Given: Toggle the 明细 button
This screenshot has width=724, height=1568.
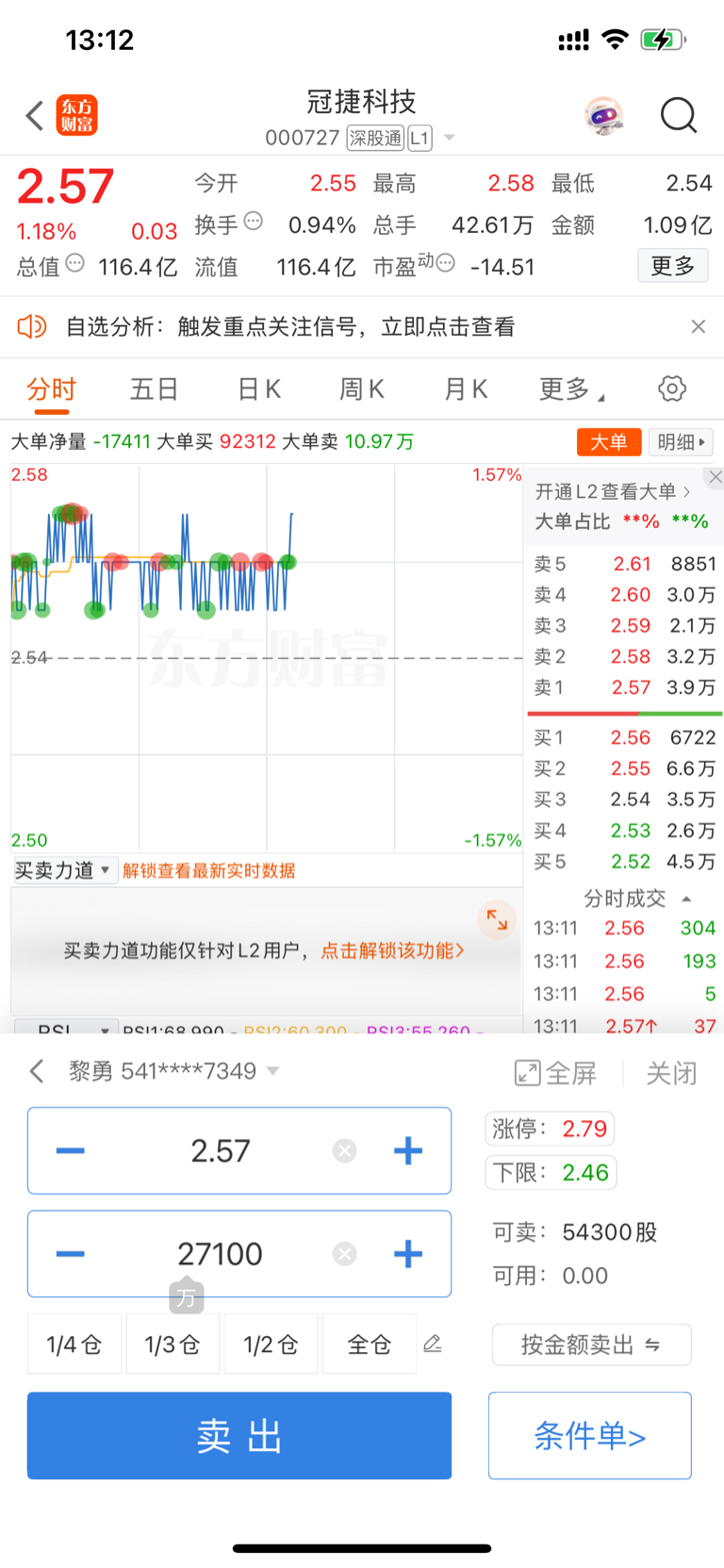Looking at the screenshot, I should [681, 441].
